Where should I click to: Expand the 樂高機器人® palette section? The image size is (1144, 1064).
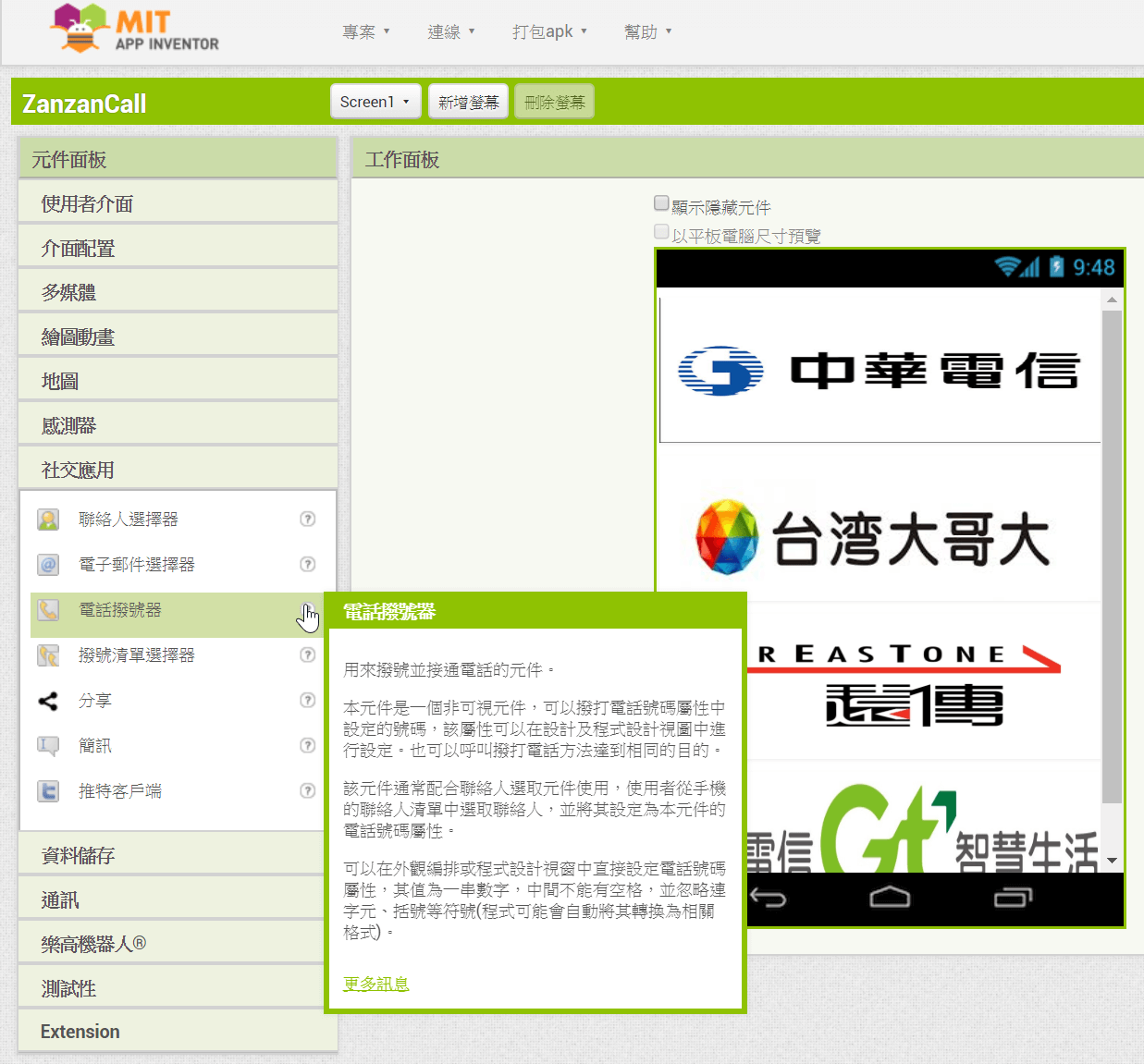click(178, 944)
